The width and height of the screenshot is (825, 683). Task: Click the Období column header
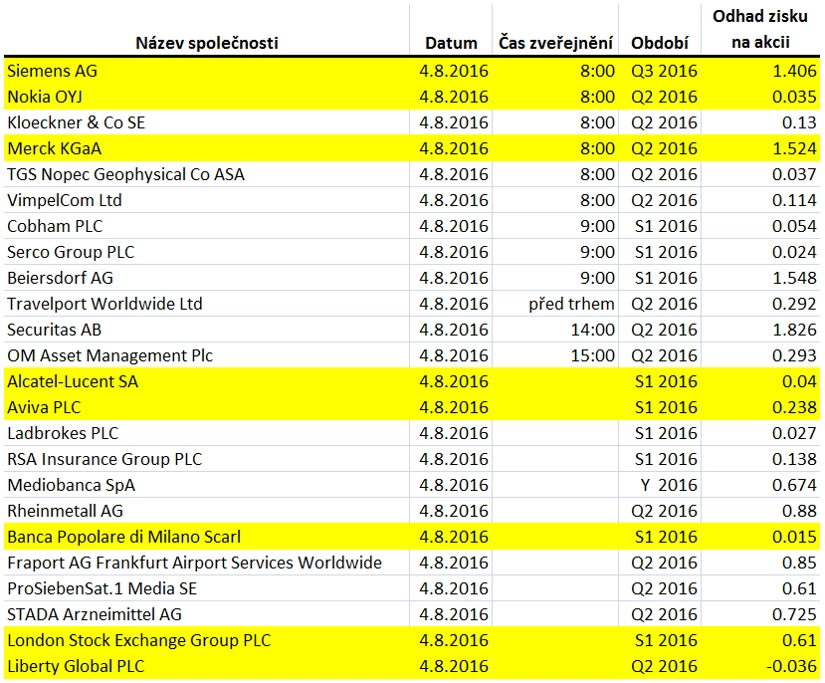tap(660, 43)
